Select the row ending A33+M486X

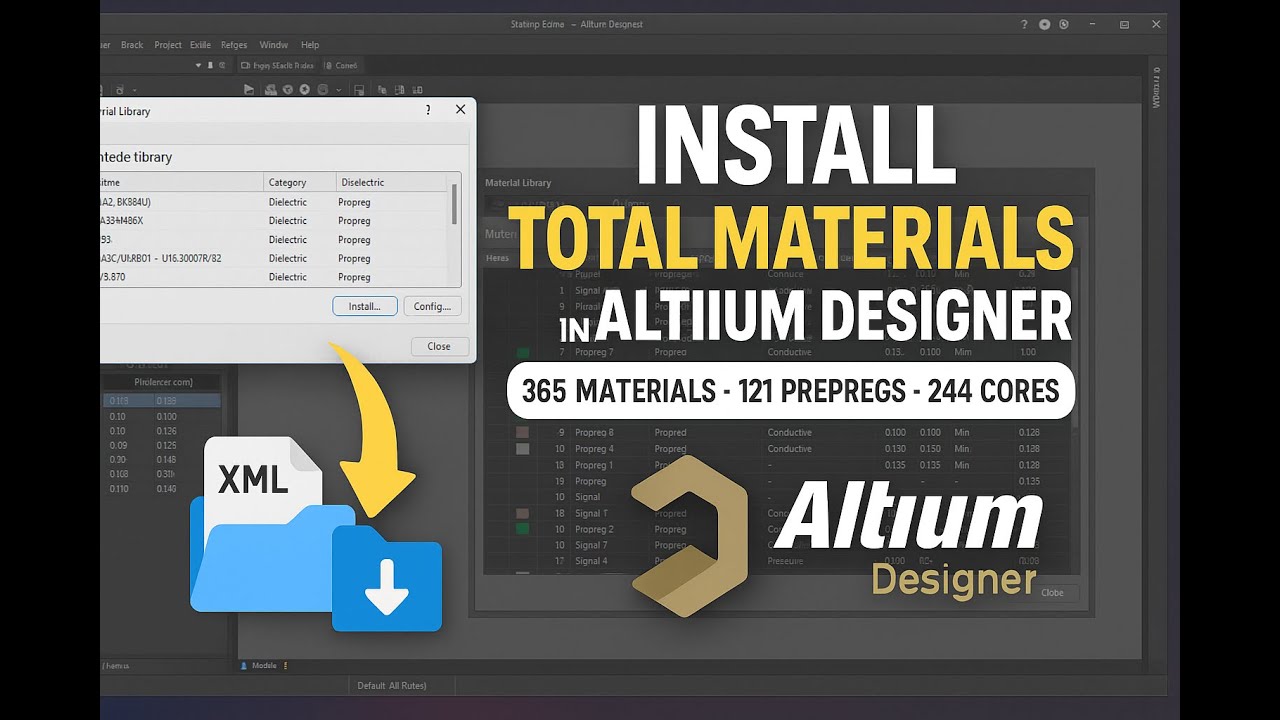pyautogui.click(x=275, y=221)
